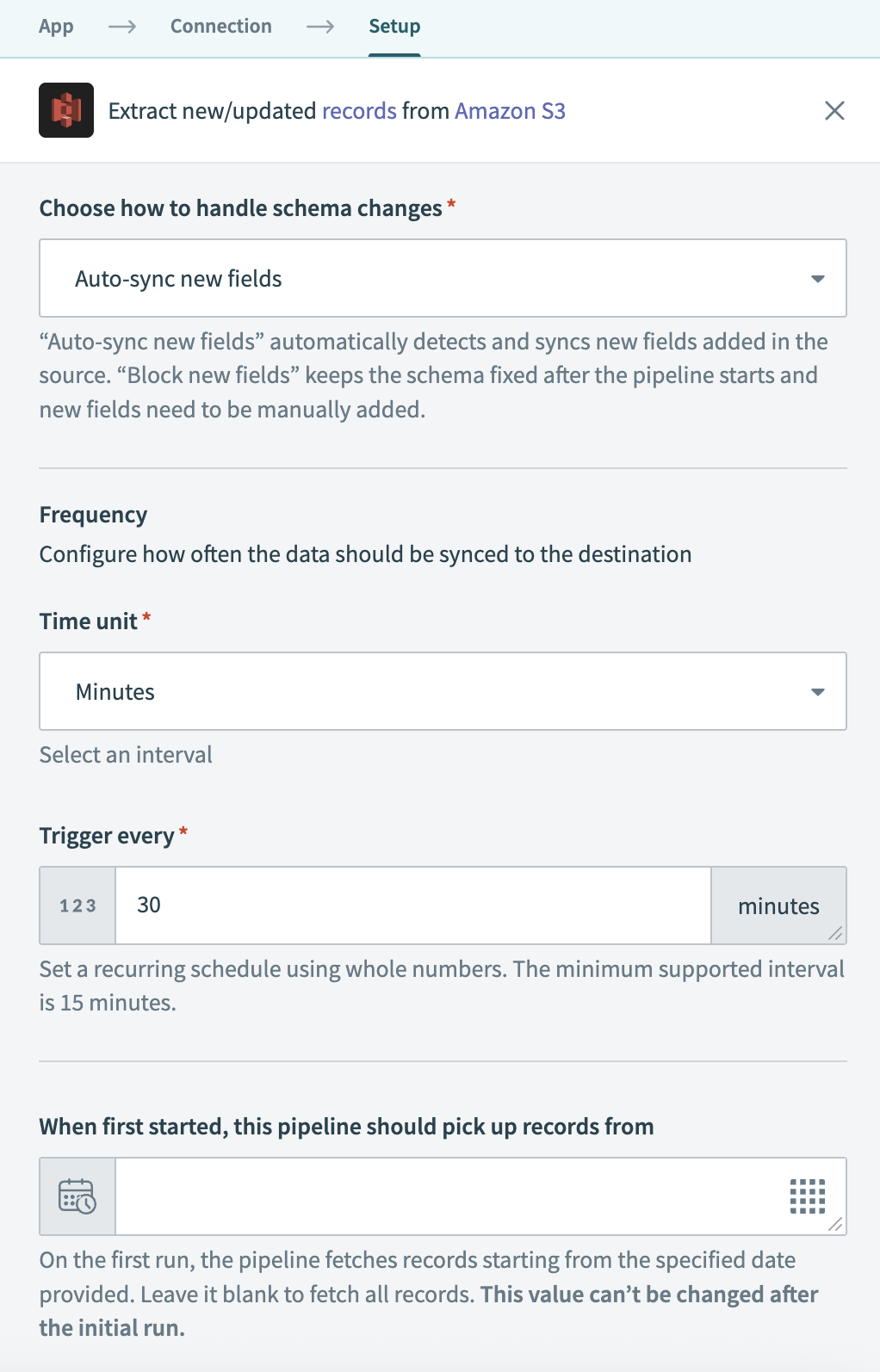
Task: Click the caret on the schema changes selector
Action: point(818,278)
